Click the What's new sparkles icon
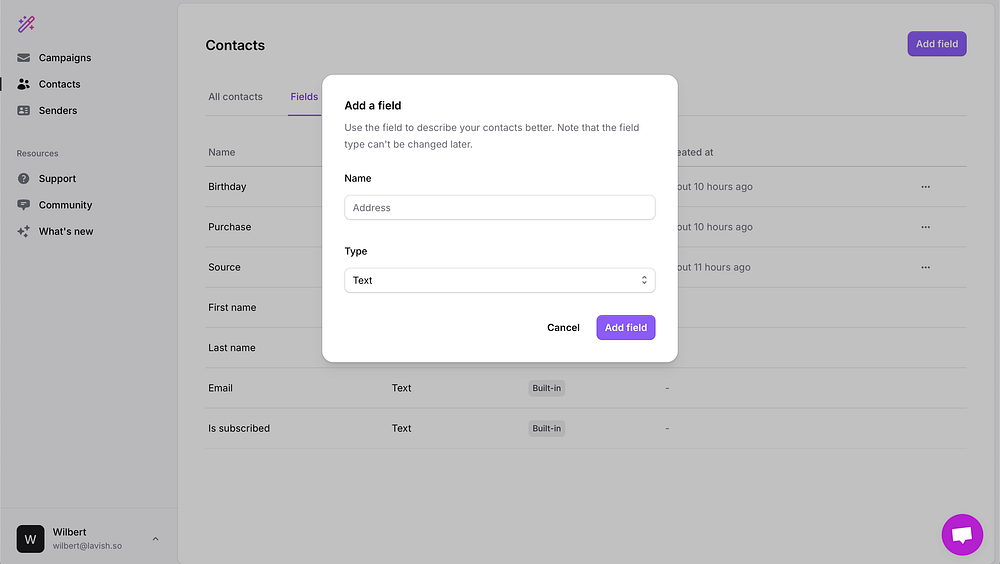The image size is (1000, 564). click(24, 231)
